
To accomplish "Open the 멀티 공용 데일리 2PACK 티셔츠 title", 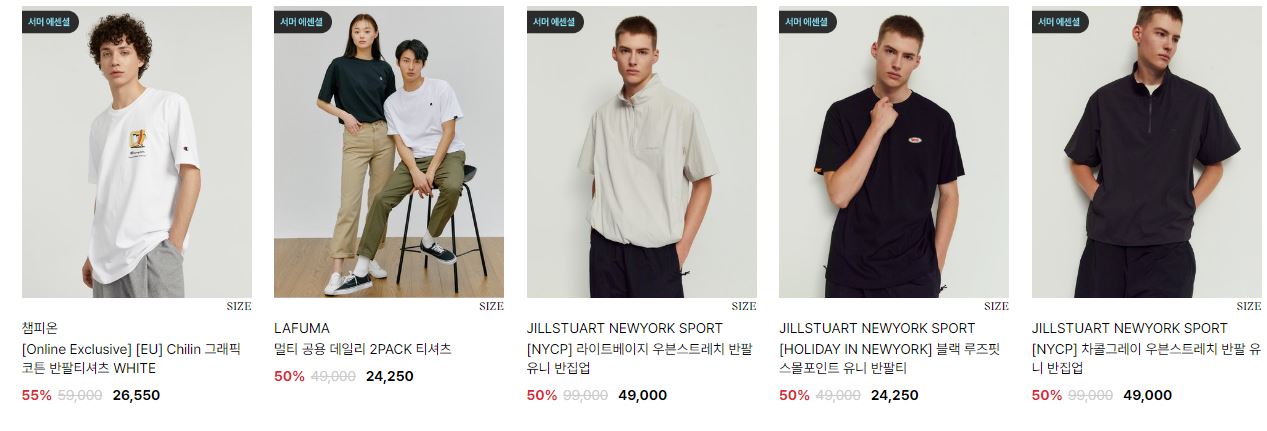I will [363, 349].
